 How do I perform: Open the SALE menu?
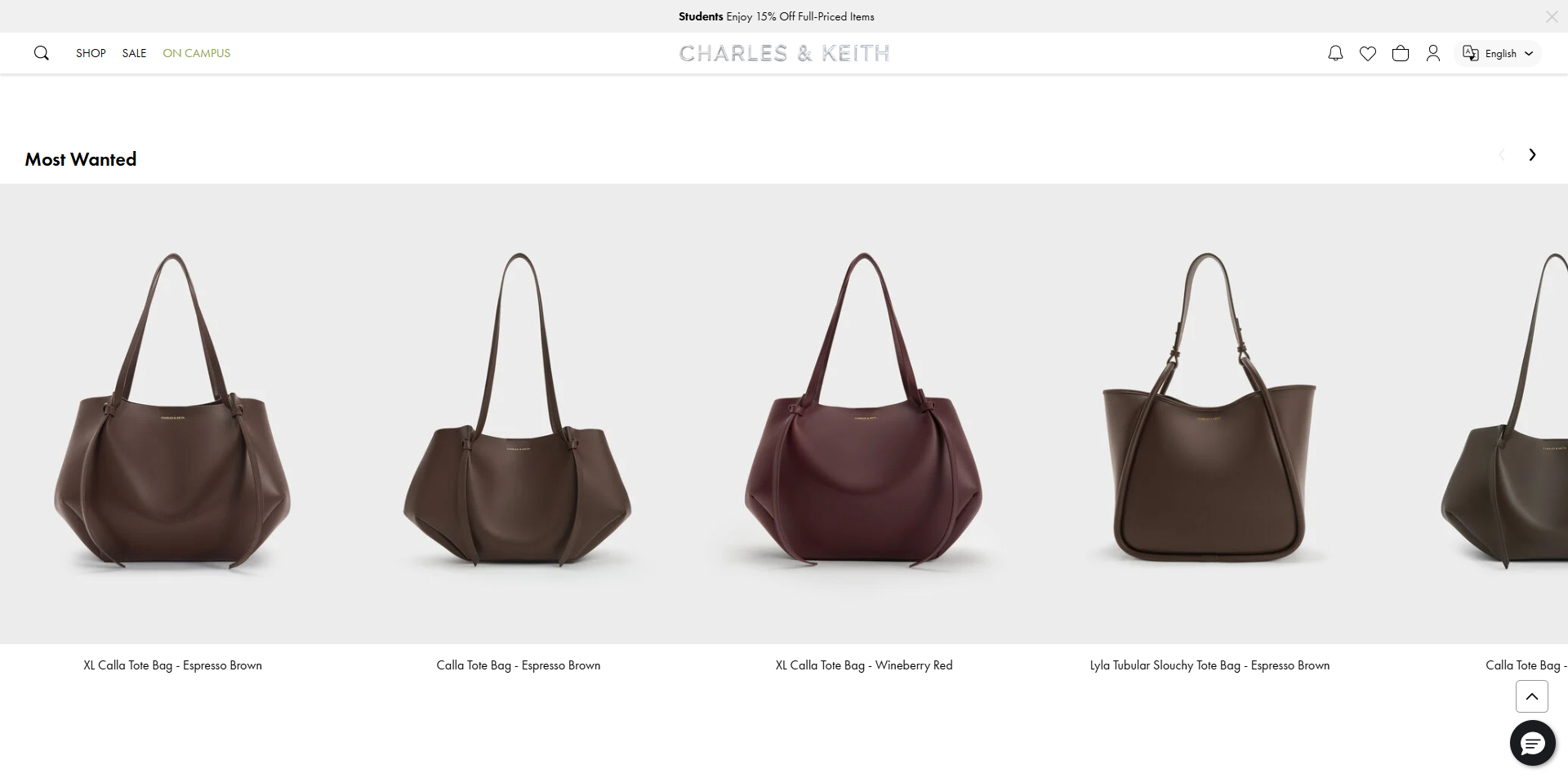coord(134,53)
